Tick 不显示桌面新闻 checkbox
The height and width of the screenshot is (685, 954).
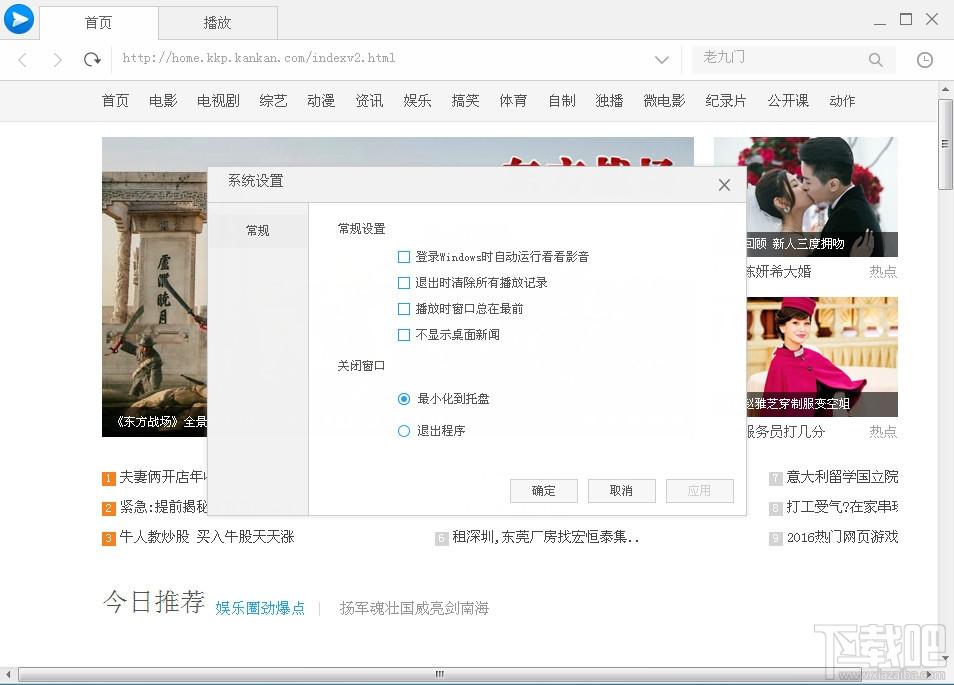click(x=403, y=335)
